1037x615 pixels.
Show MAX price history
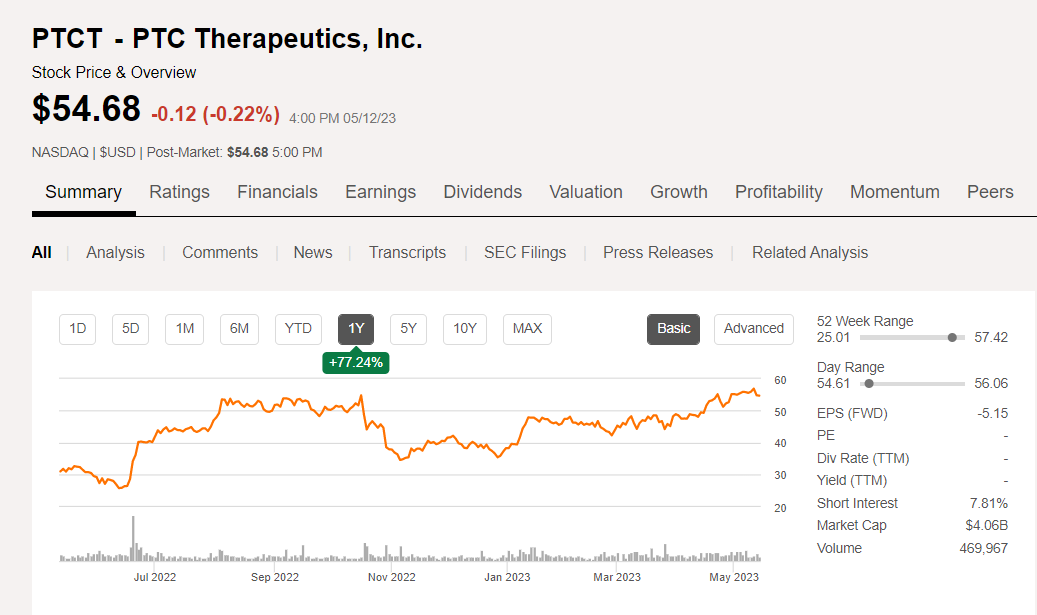527,329
